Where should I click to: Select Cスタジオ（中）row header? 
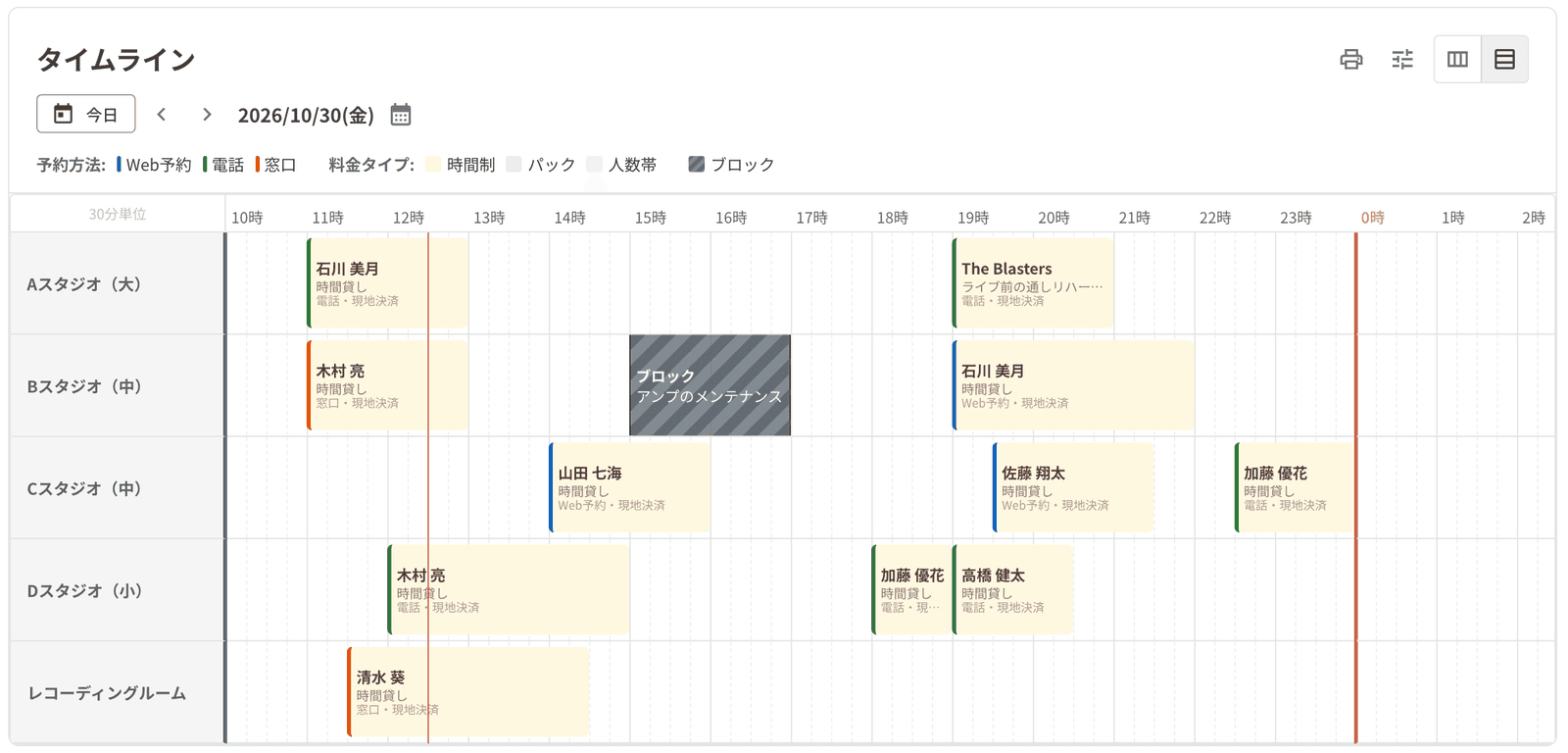click(x=118, y=487)
